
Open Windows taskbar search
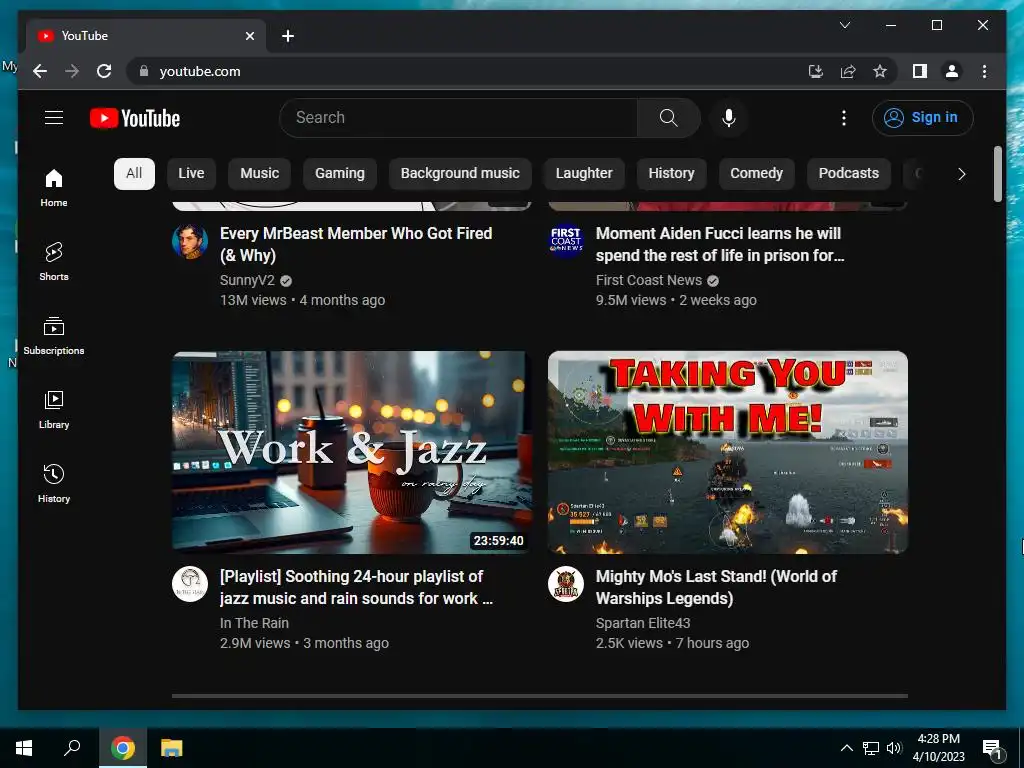click(x=72, y=748)
